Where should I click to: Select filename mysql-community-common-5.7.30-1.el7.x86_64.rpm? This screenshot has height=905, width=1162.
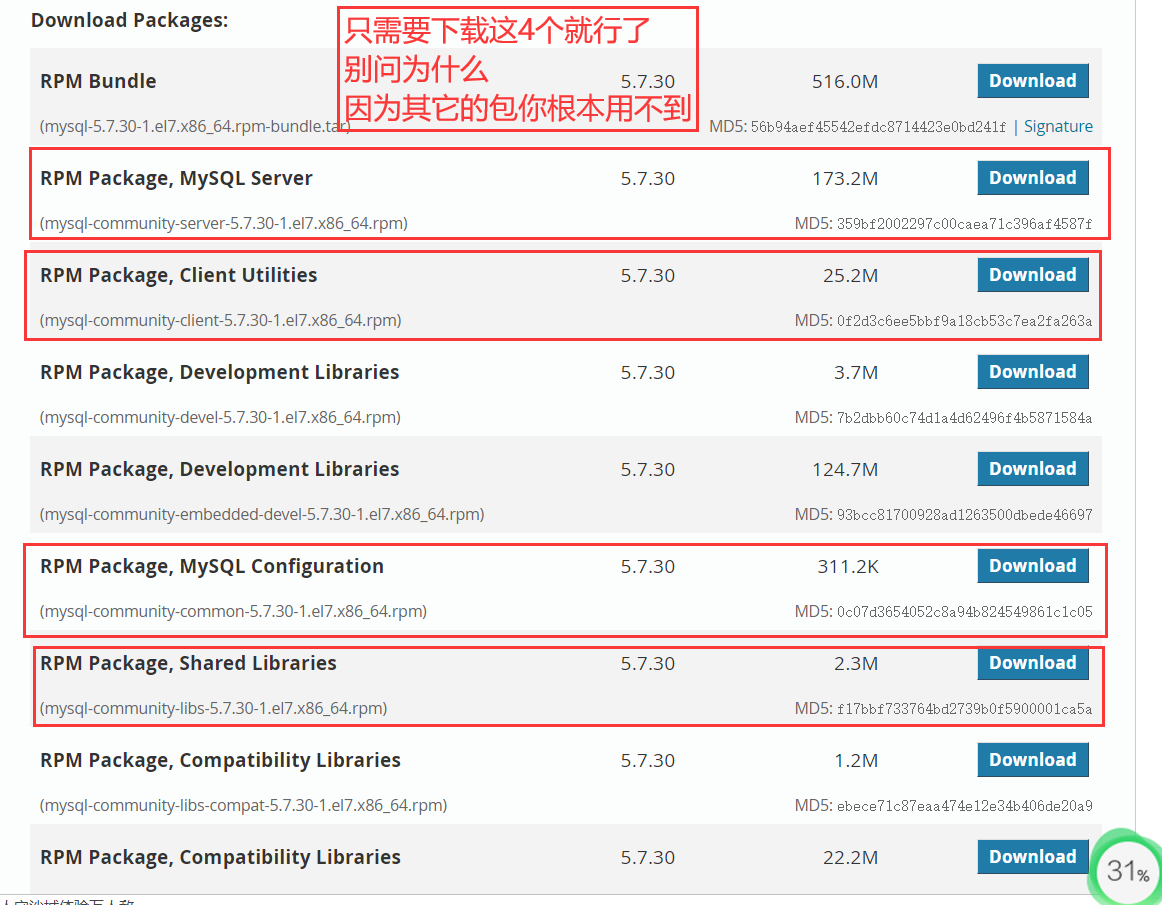pos(233,611)
